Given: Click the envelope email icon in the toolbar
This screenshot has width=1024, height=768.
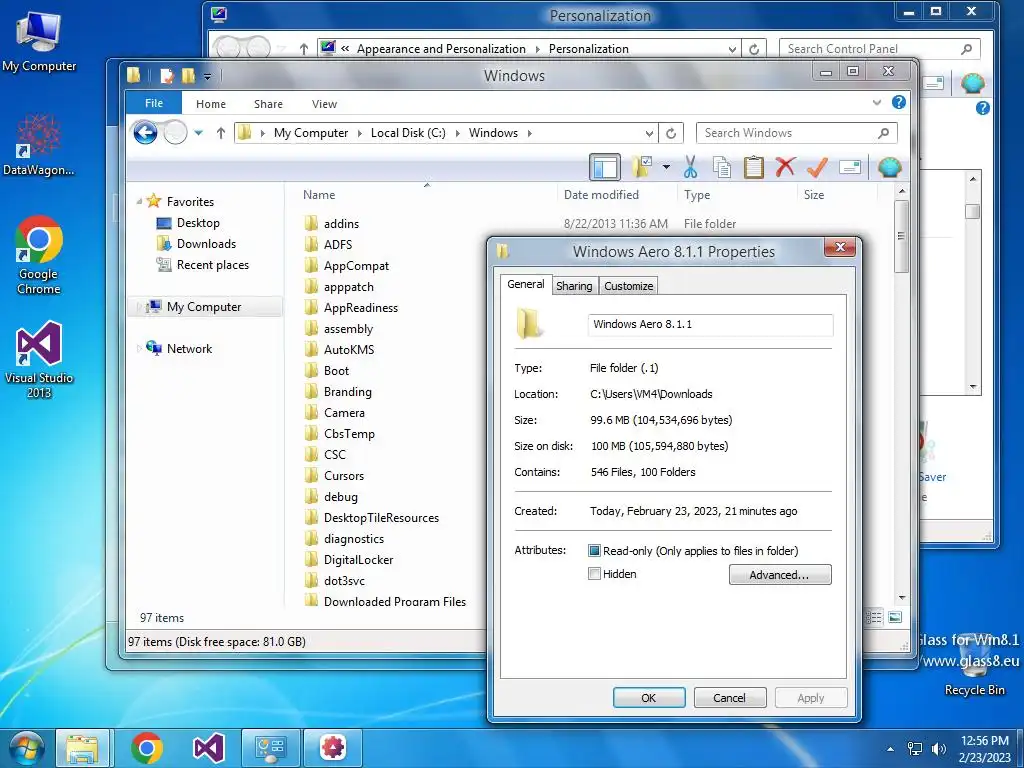Looking at the screenshot, I should (850, 167).
